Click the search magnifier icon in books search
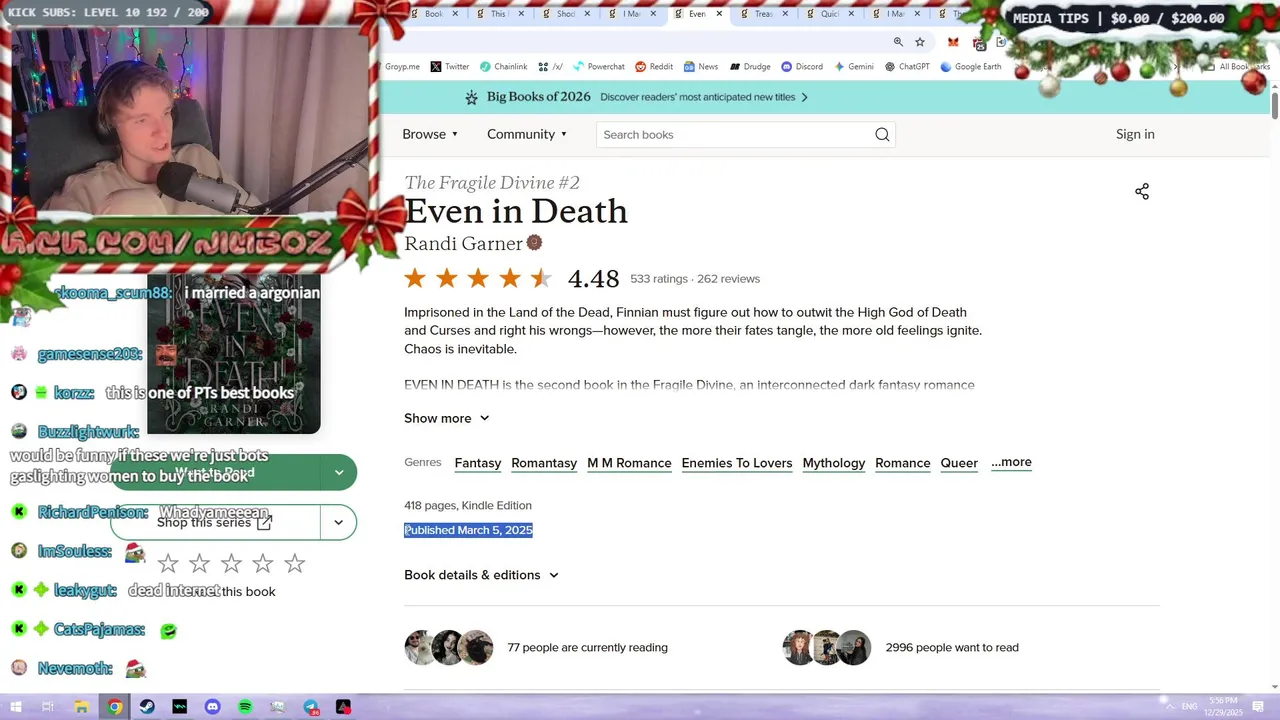Image resolution: width=1280 pixels, height=720 pixels. (x=882, y=135)
